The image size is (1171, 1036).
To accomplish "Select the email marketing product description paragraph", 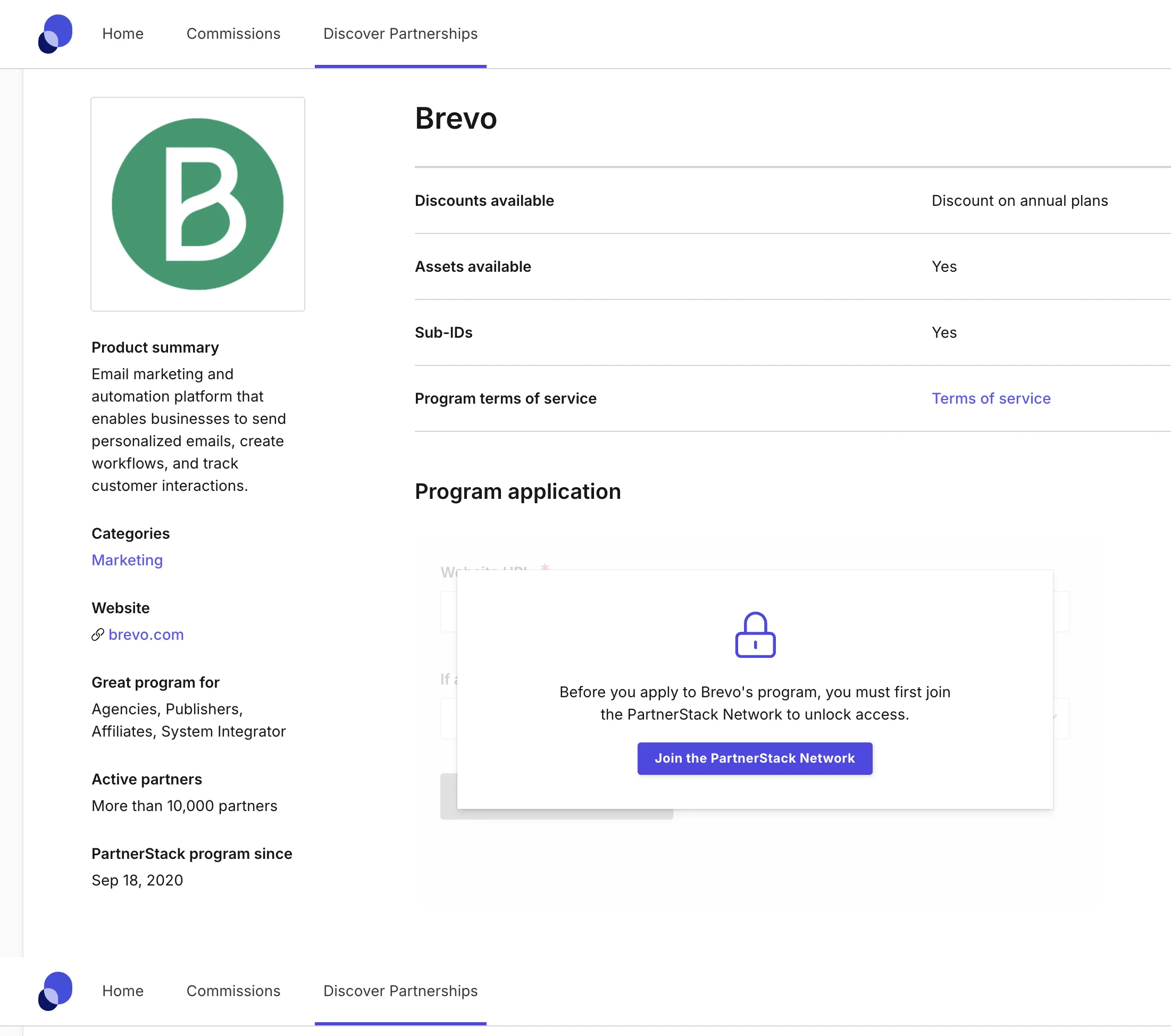I will (x=188, y=430).
